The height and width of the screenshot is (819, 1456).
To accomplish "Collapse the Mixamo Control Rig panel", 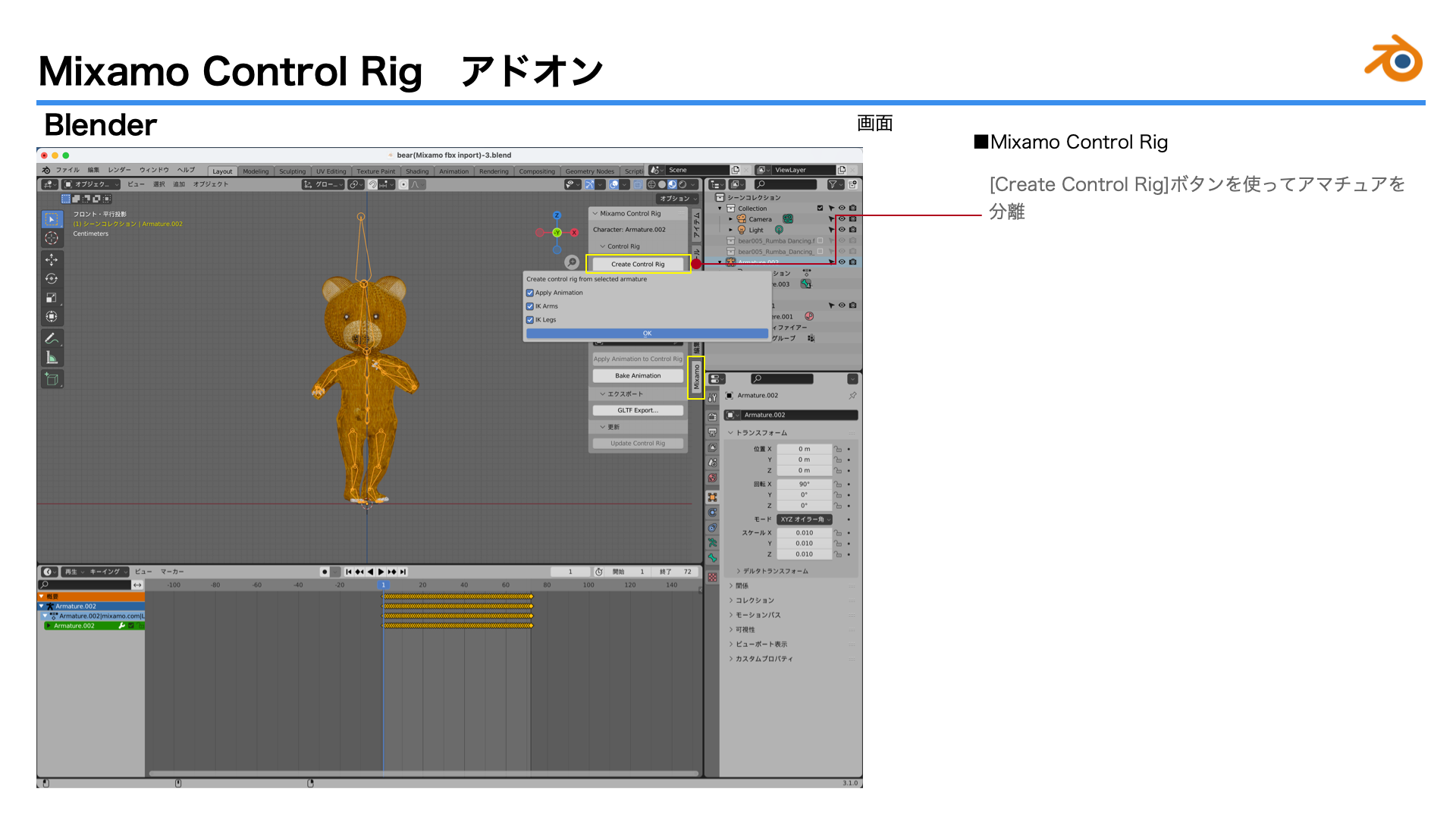I will coord(596,214).
